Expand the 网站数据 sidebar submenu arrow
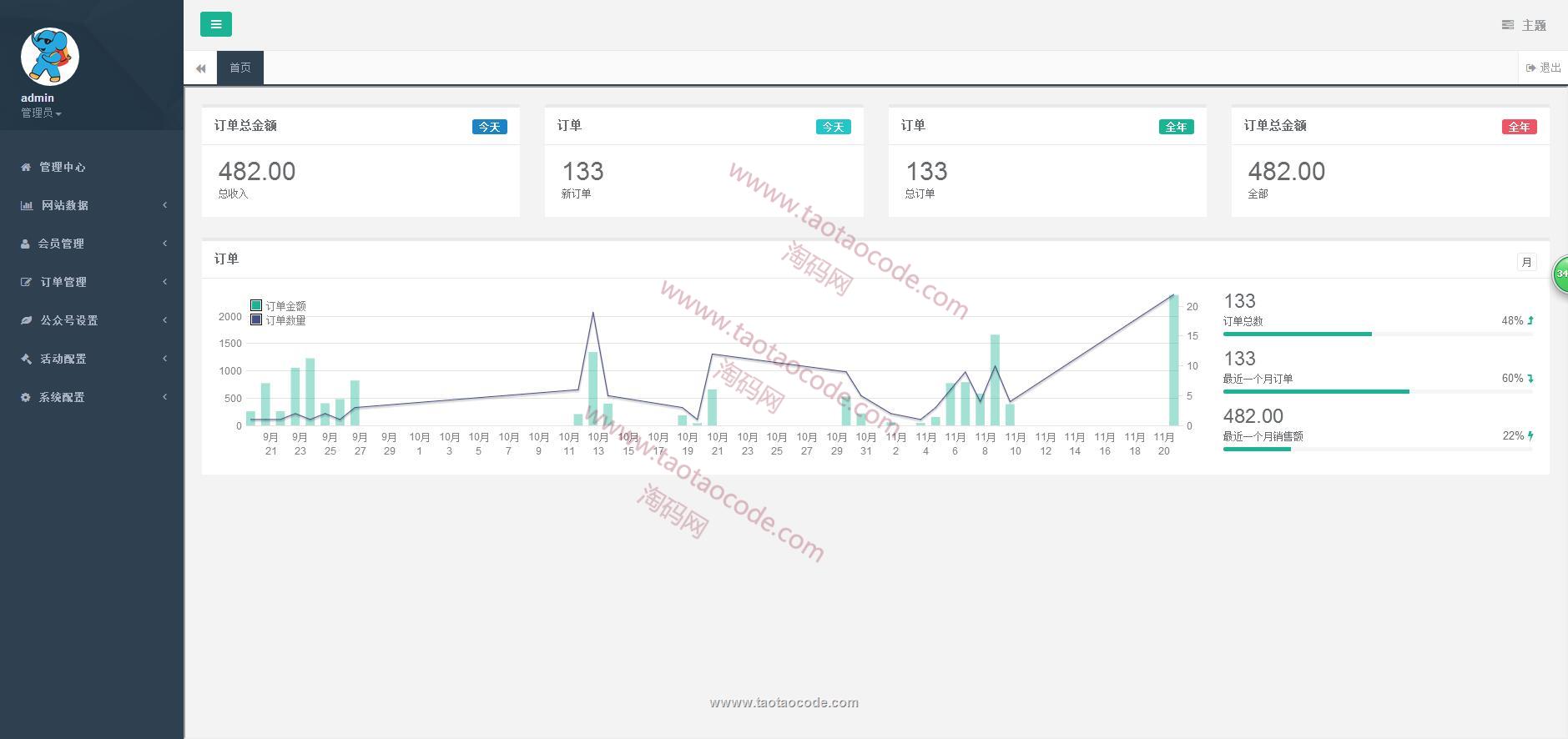Image resolution: width=1568 pixels, height=739 pixels. click(164, 205)
